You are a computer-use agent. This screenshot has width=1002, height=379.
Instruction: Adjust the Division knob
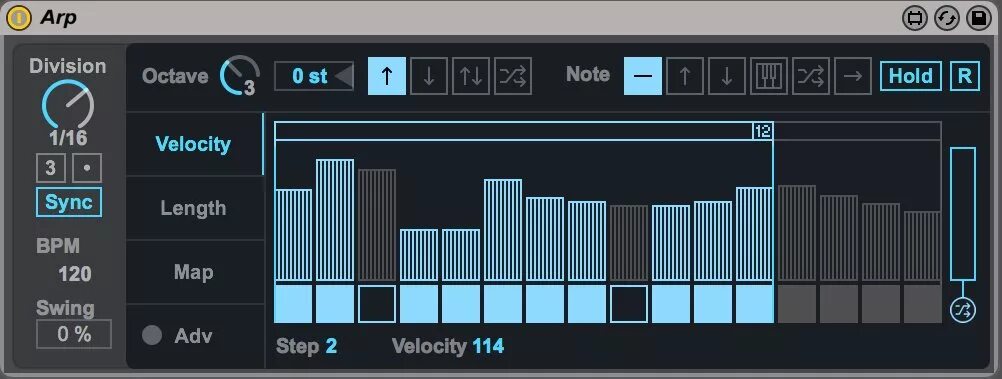pyautogui.click(x=68, y=105)
